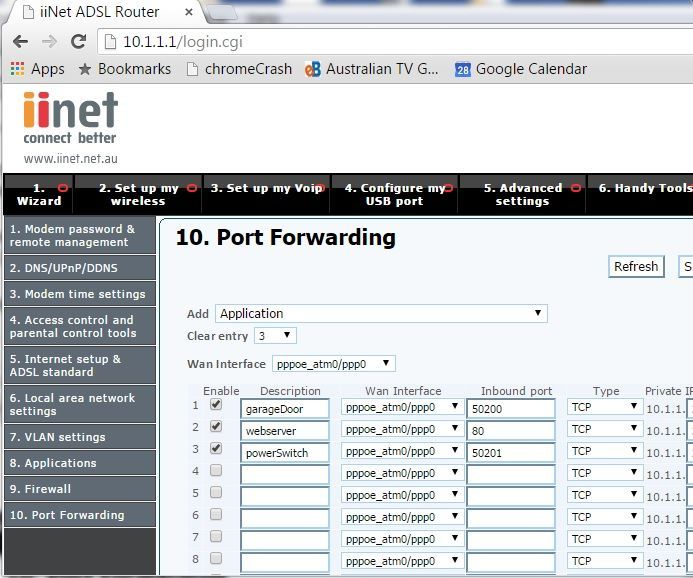Open the Handy Tools tab

tap(640, 194)
